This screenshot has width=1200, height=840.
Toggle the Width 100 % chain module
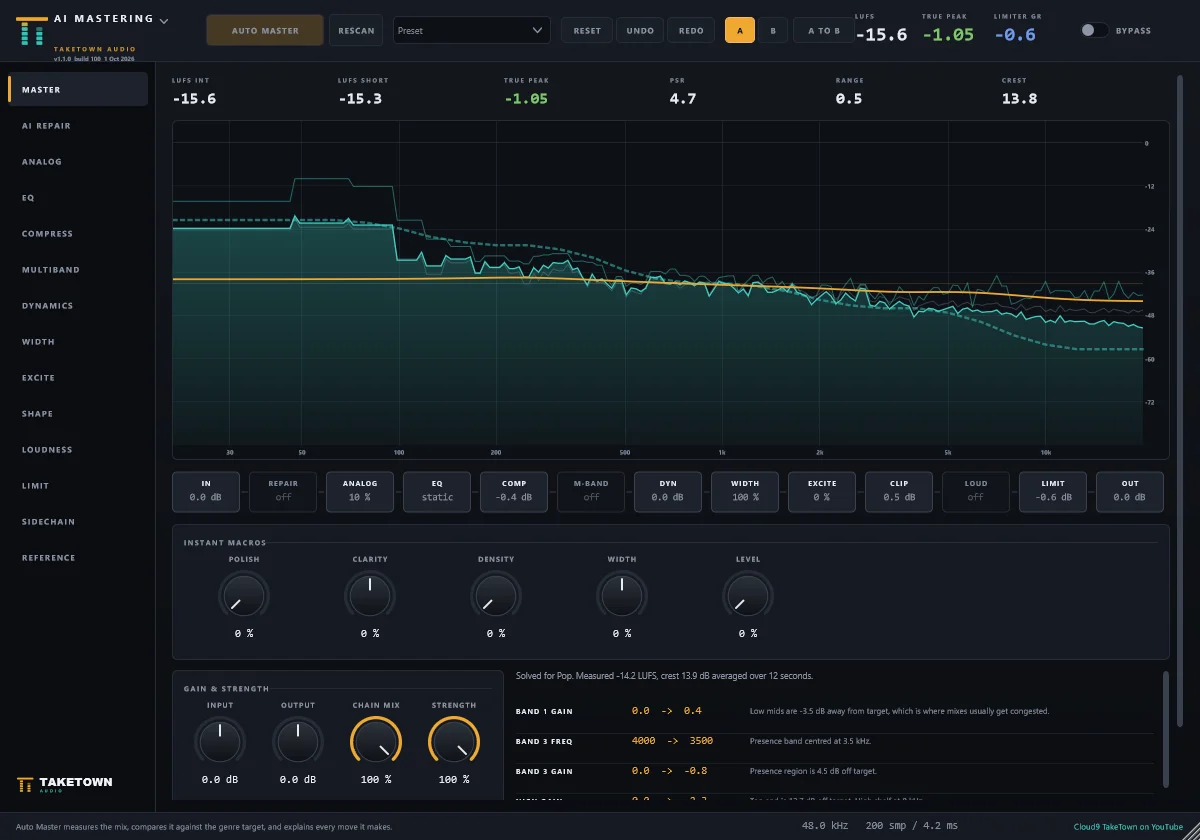(745, 491)
